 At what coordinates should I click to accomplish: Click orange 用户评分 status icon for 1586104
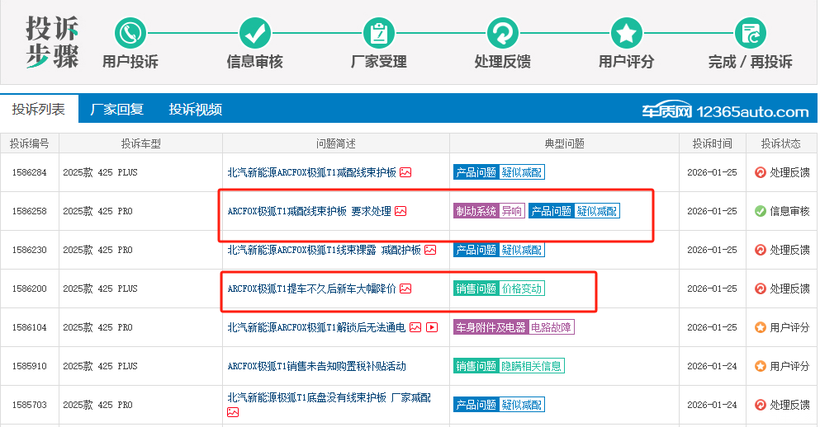[760, 327]
